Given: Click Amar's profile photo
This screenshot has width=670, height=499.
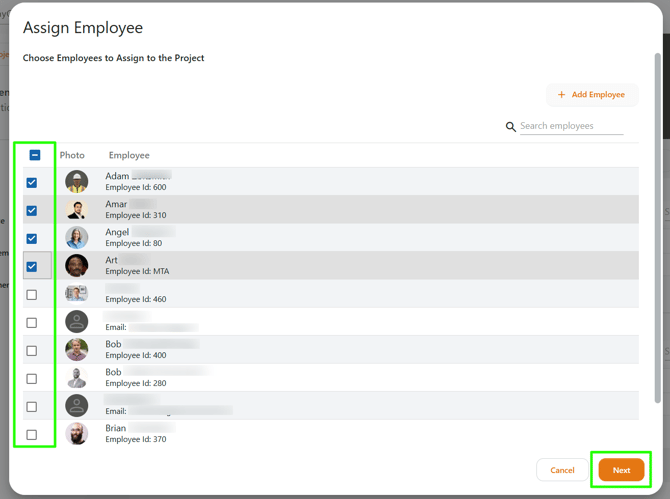Looking at the screenshot, I should 76,210.
